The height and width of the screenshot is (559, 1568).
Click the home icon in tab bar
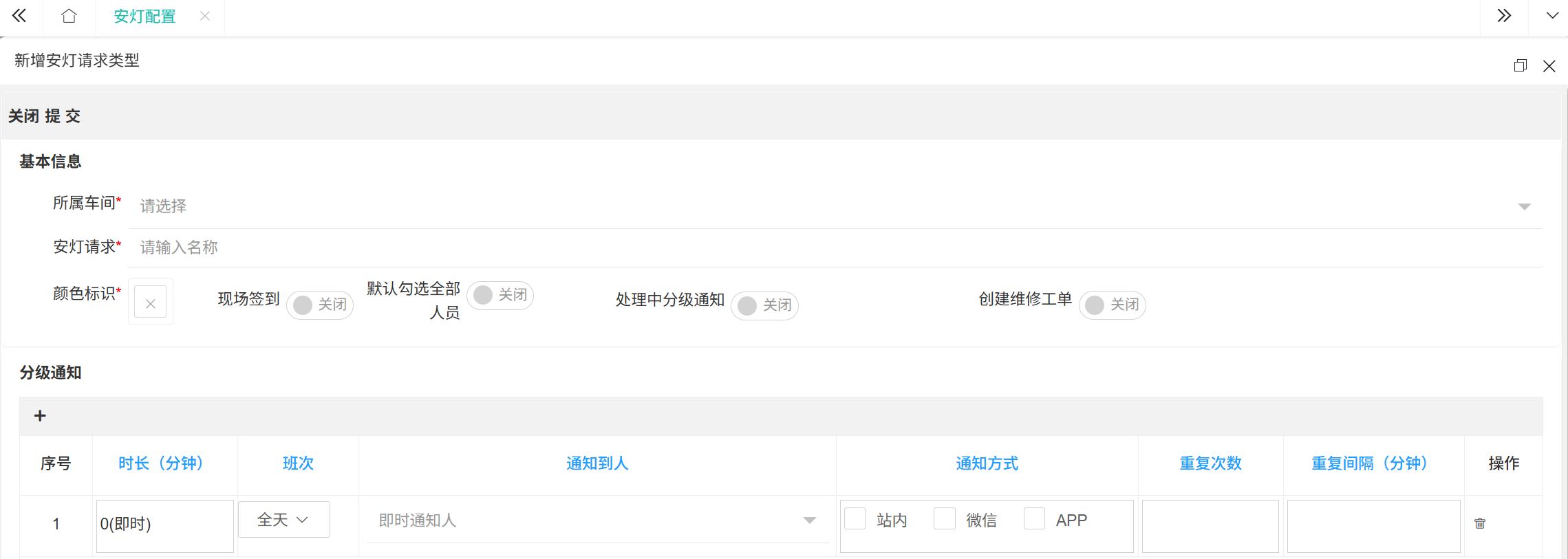pyautogui.click(x=69, y=17)
